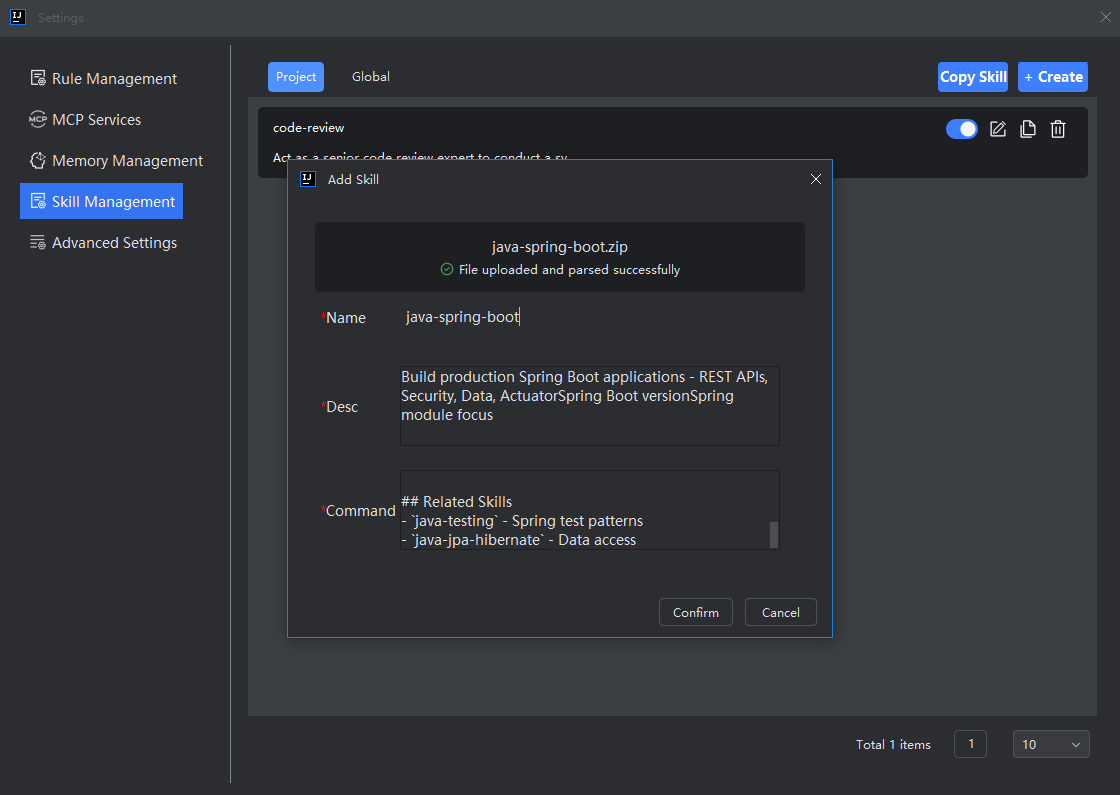Click the Advanced Settings icon

click(38, 243)
